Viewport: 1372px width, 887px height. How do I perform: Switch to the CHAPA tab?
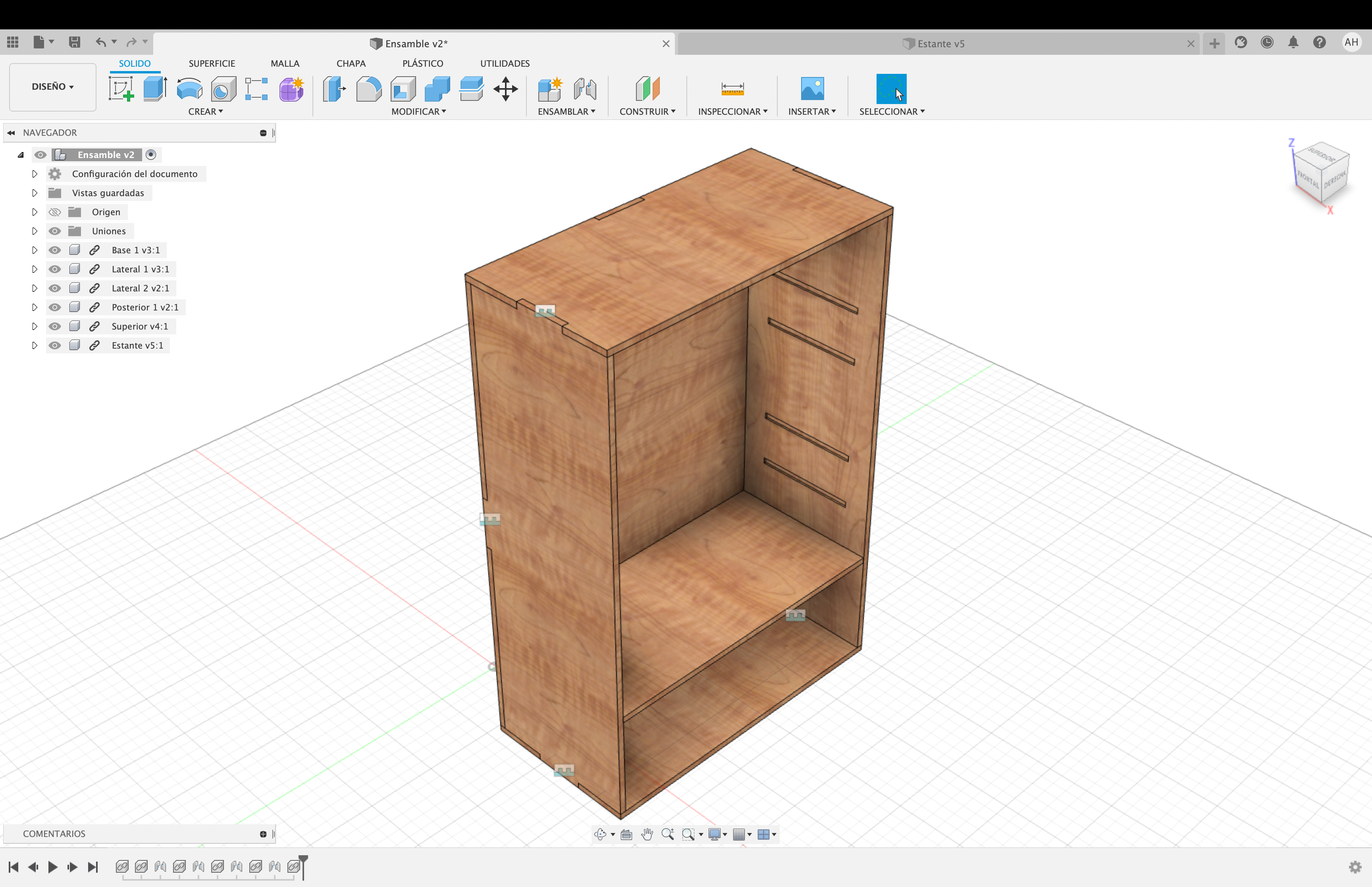point(350,63)
